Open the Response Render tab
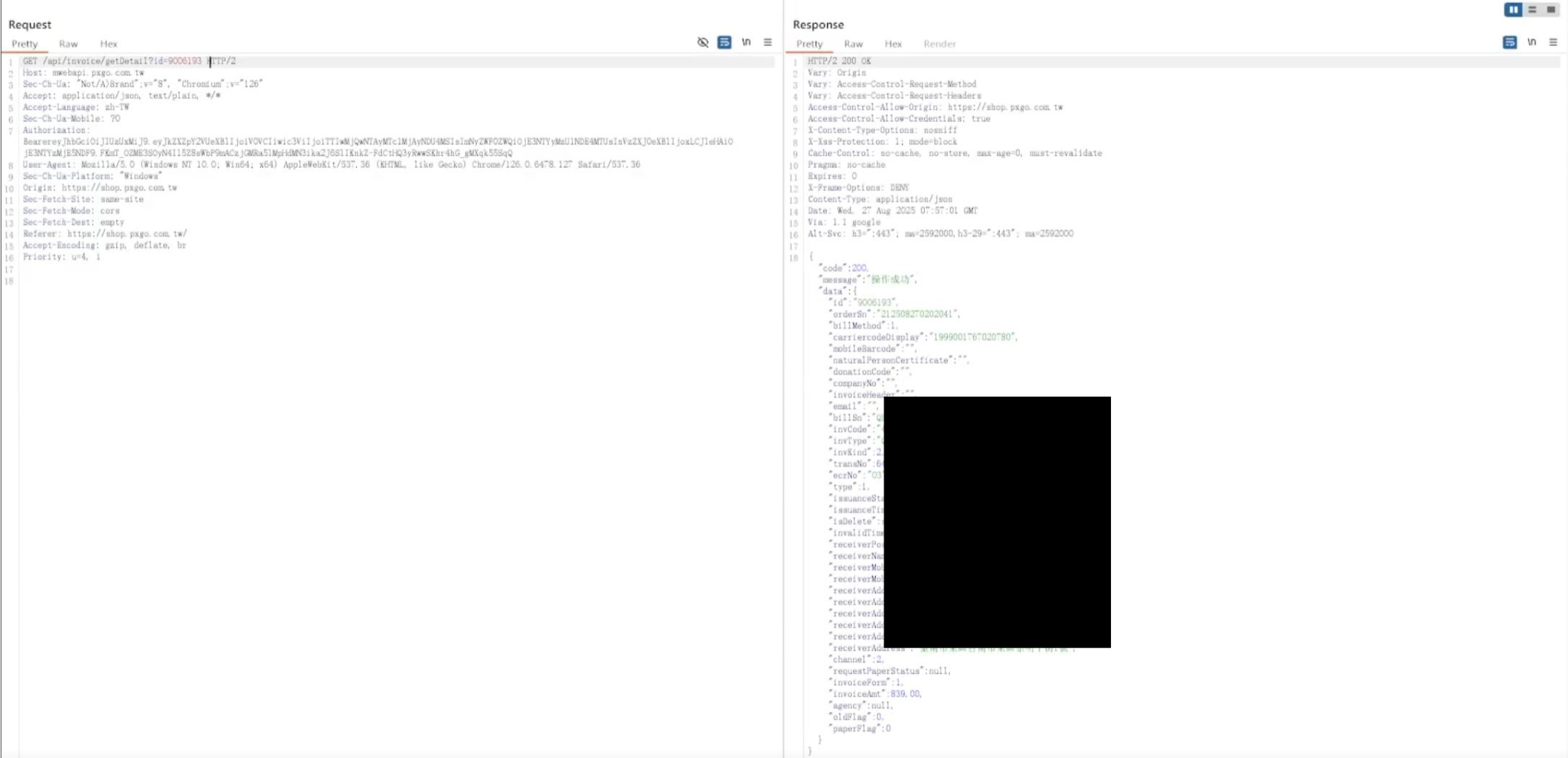This screenshot has width=1568, height=758. (939, 44)
